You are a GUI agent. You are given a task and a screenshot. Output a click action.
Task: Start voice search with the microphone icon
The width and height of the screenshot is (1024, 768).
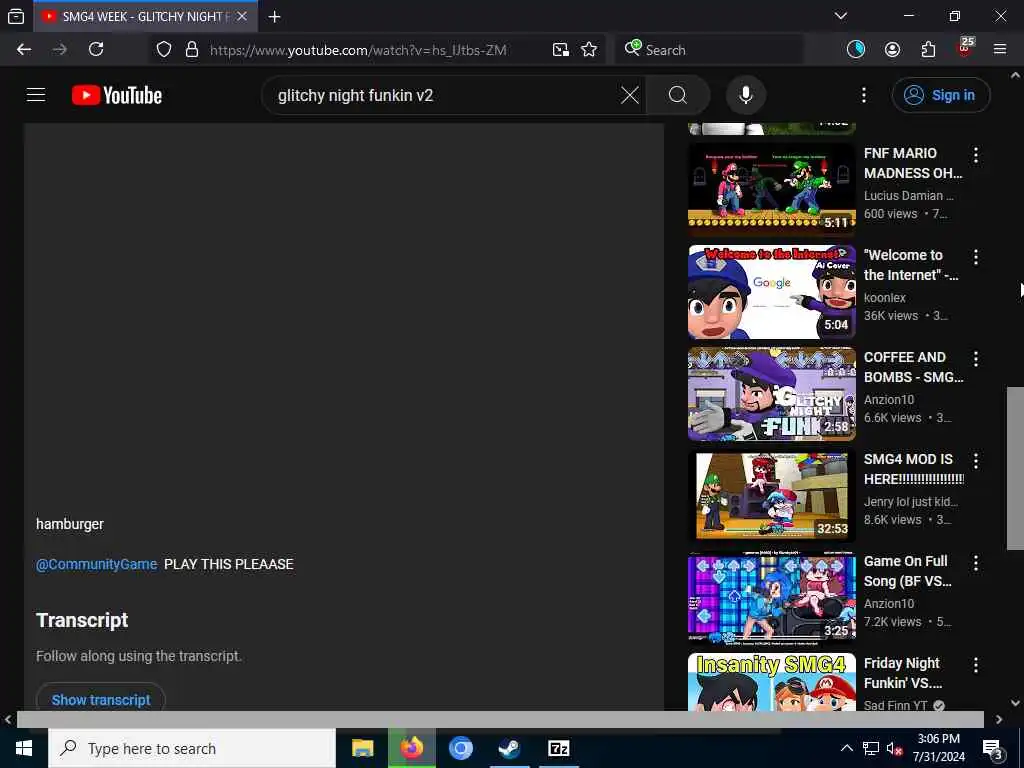(745, 95)
